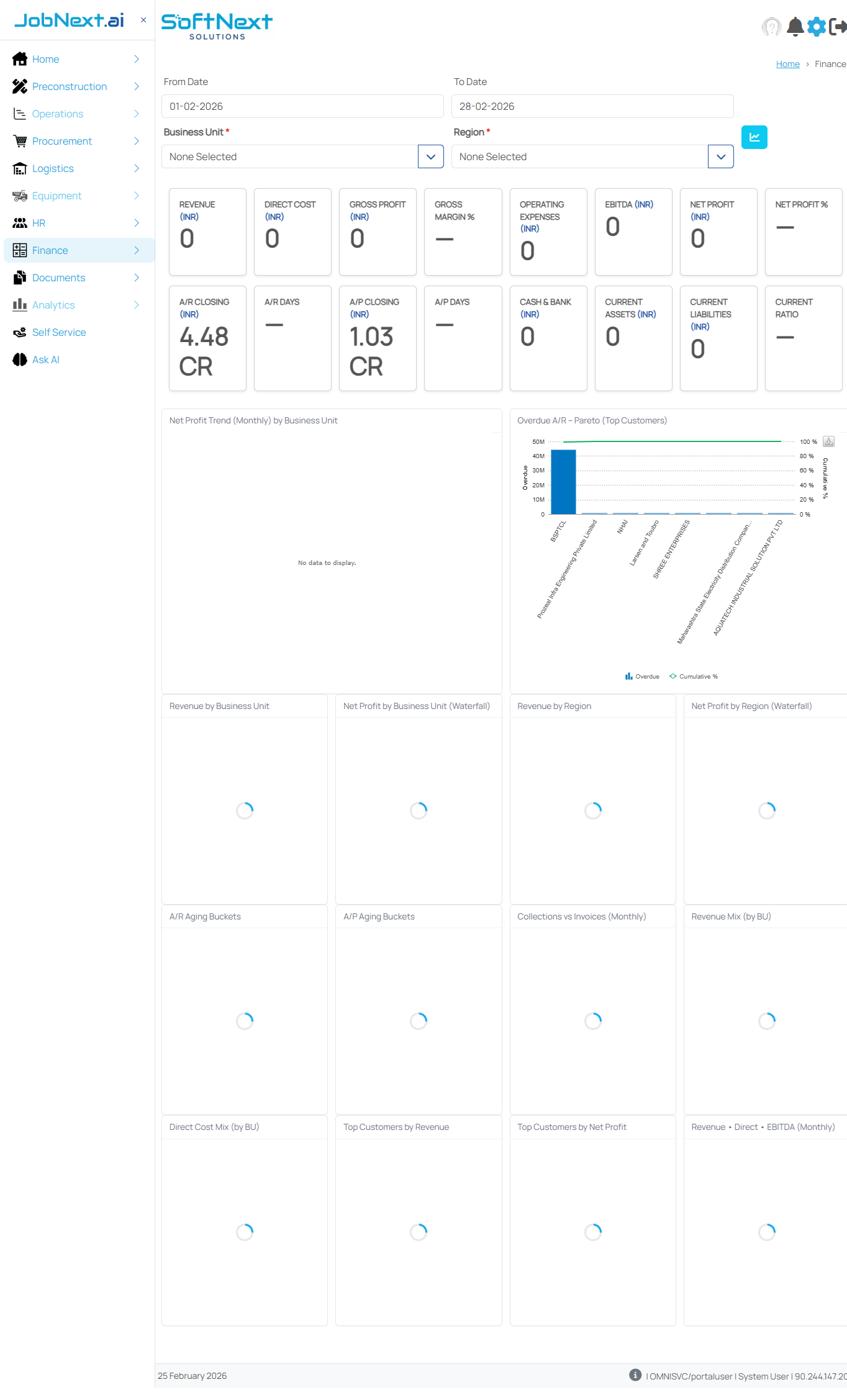Close the sidebar with the X icon
This screenshot has height=1400, width=847.
[x=143, y=20]
